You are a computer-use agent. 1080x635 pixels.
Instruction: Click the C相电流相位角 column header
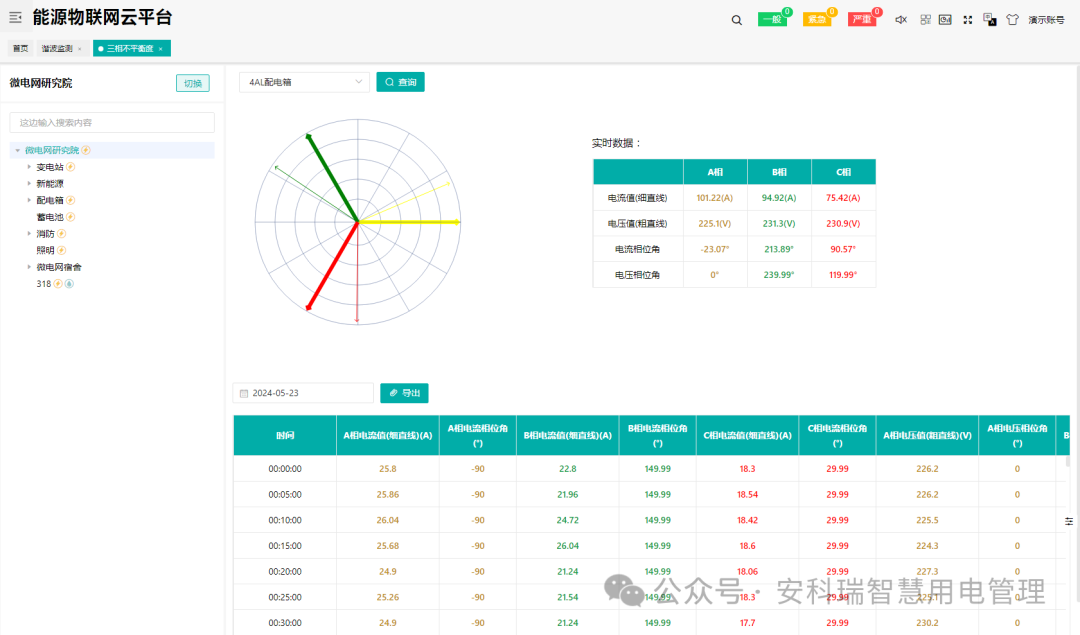click(x=837, y=435)
